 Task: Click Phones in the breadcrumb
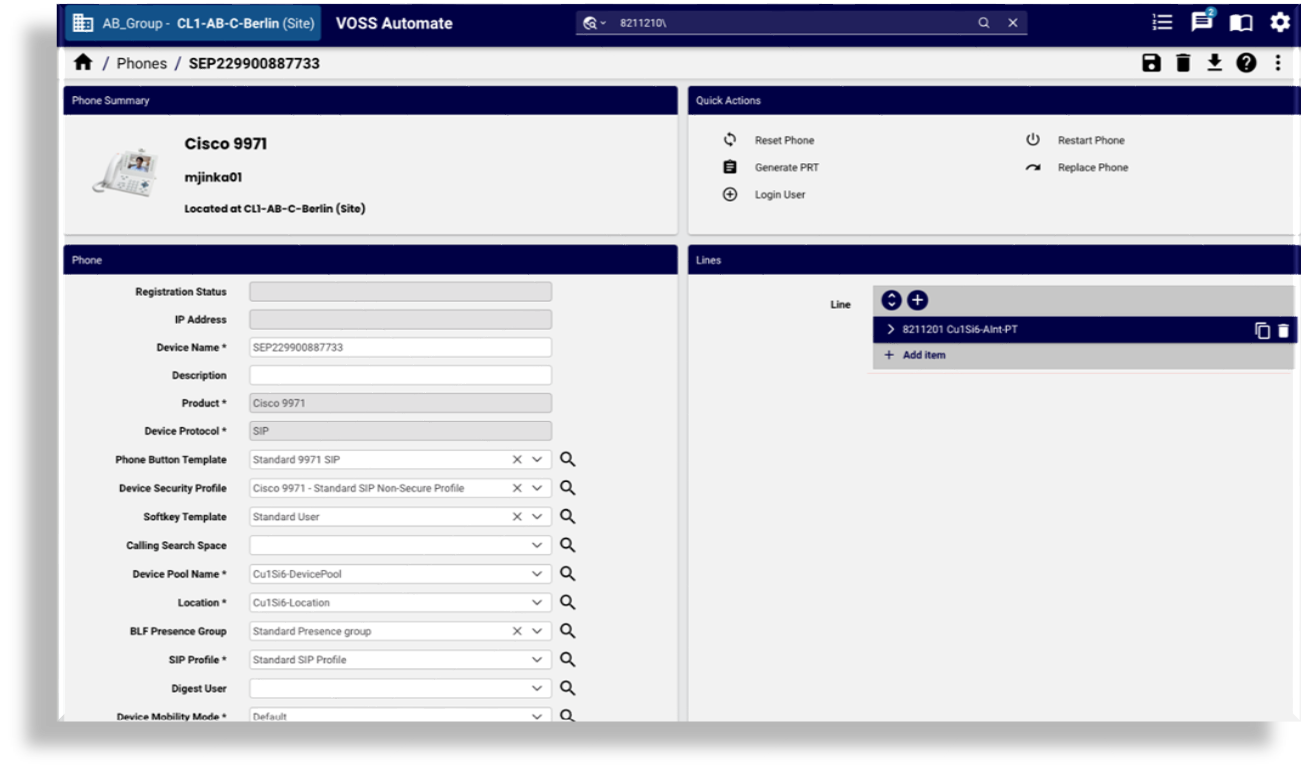(x=141, y=63)
